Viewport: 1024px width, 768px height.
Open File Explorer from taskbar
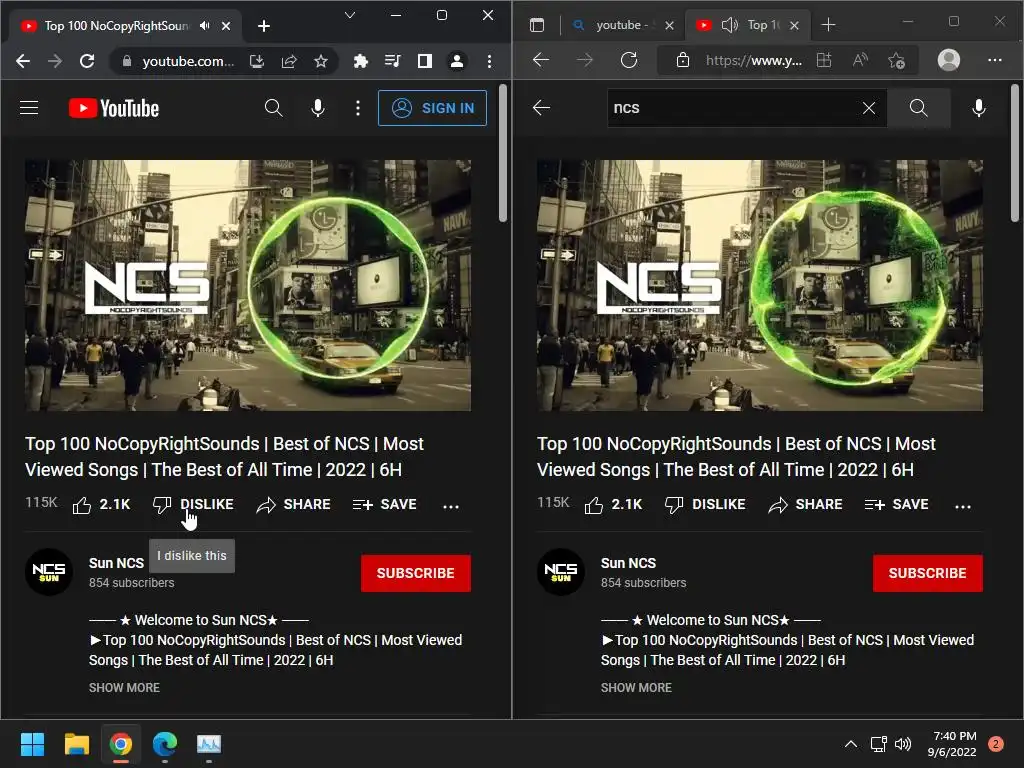76,744
